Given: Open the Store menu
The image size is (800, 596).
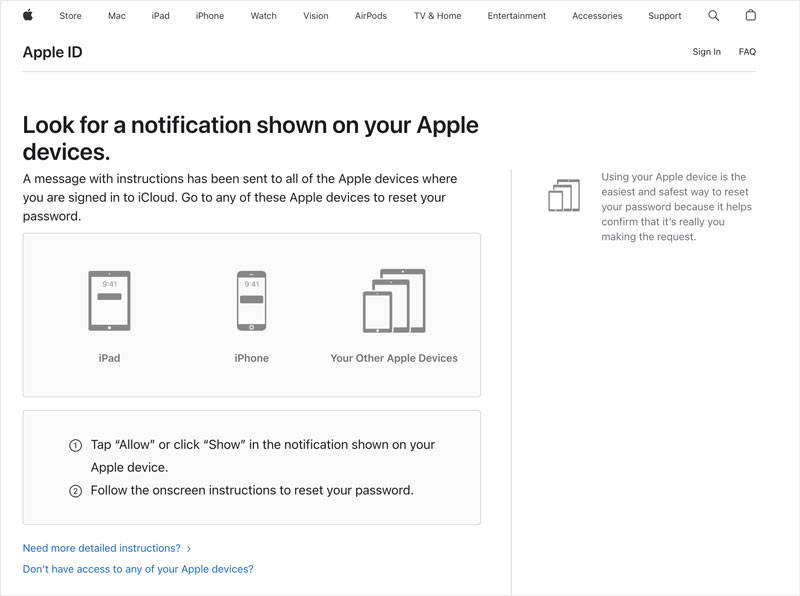Looking at the screenshot, I should point(70,16).
